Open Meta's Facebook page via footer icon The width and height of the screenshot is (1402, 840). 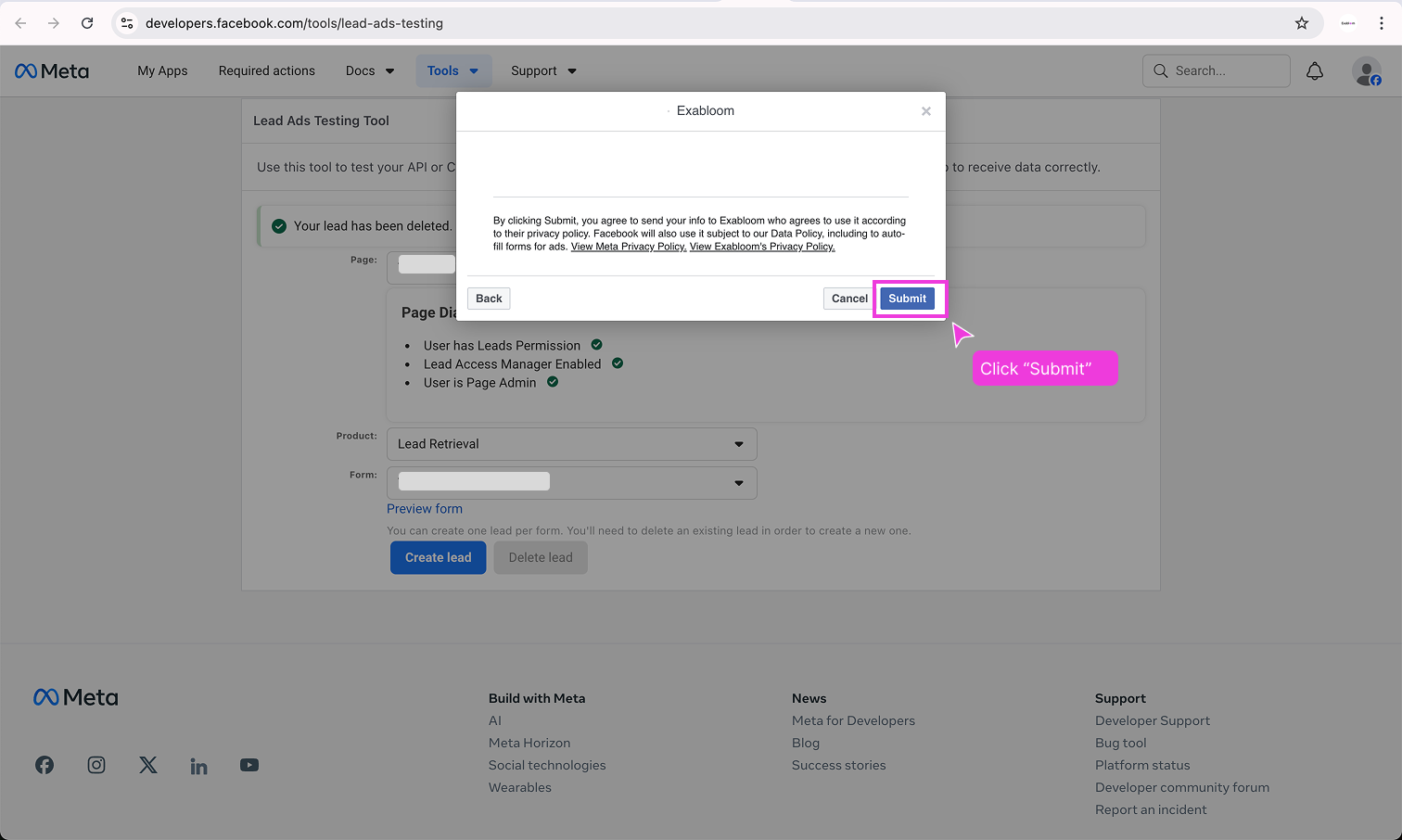pyautogui.click(x=45, y=765)
